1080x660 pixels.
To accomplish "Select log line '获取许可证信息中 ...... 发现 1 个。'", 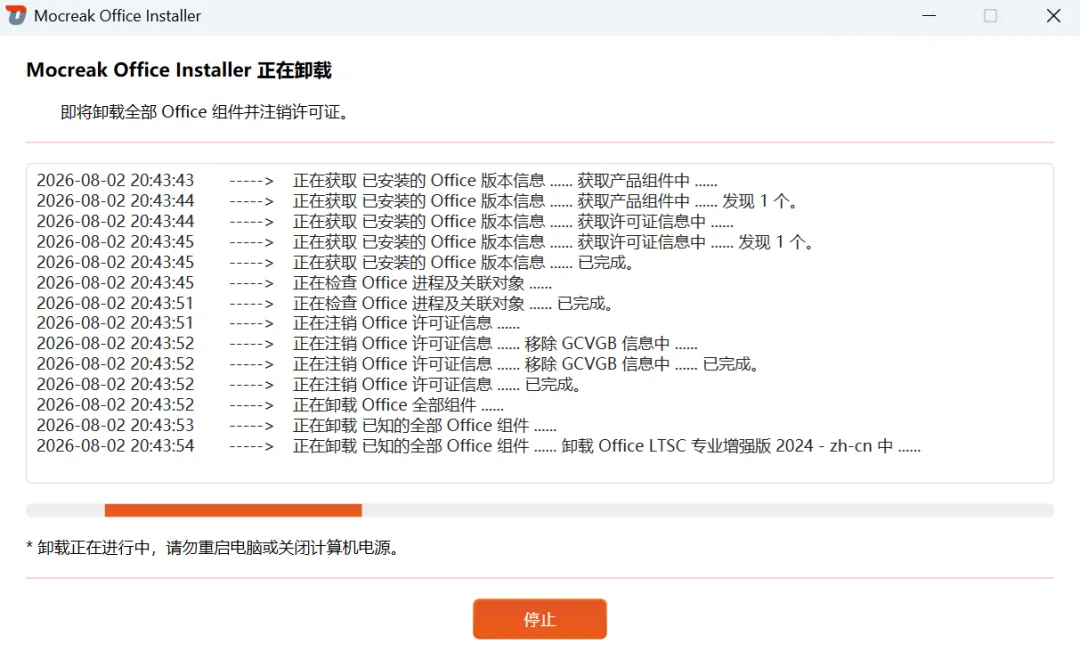I will point(425,242).
